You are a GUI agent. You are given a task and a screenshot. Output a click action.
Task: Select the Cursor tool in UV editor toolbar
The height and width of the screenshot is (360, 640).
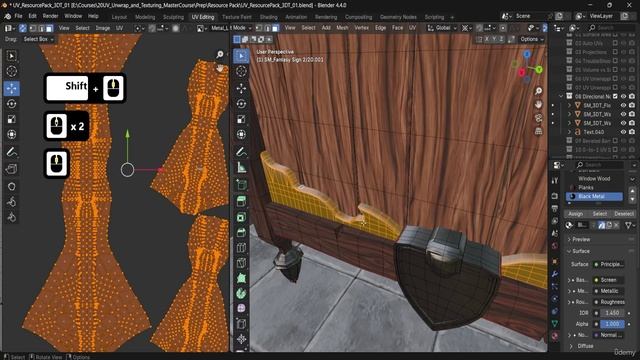point(11,71)
